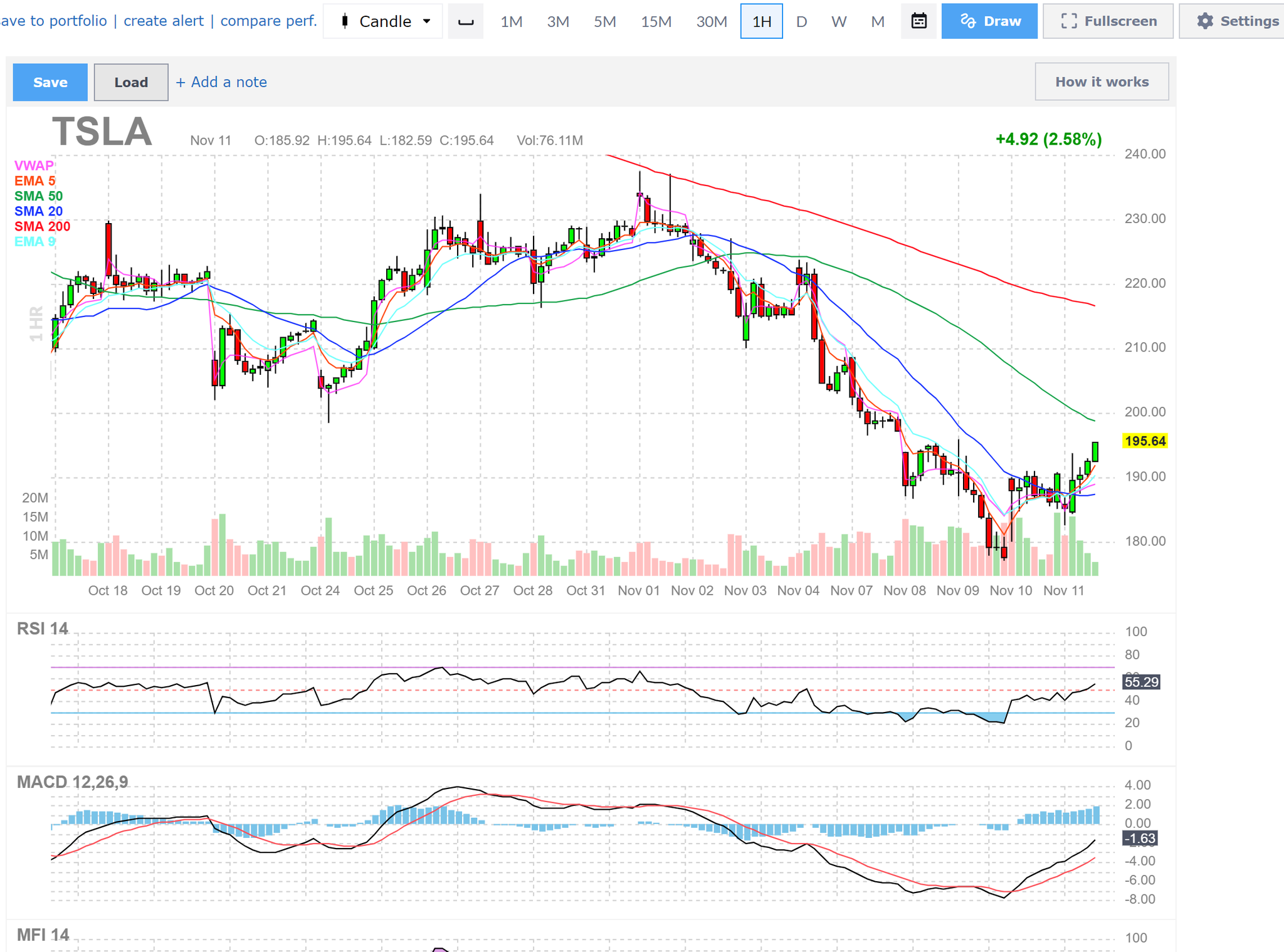
Task: Switch to weekly W timeframe
Action: click(838, 22)
